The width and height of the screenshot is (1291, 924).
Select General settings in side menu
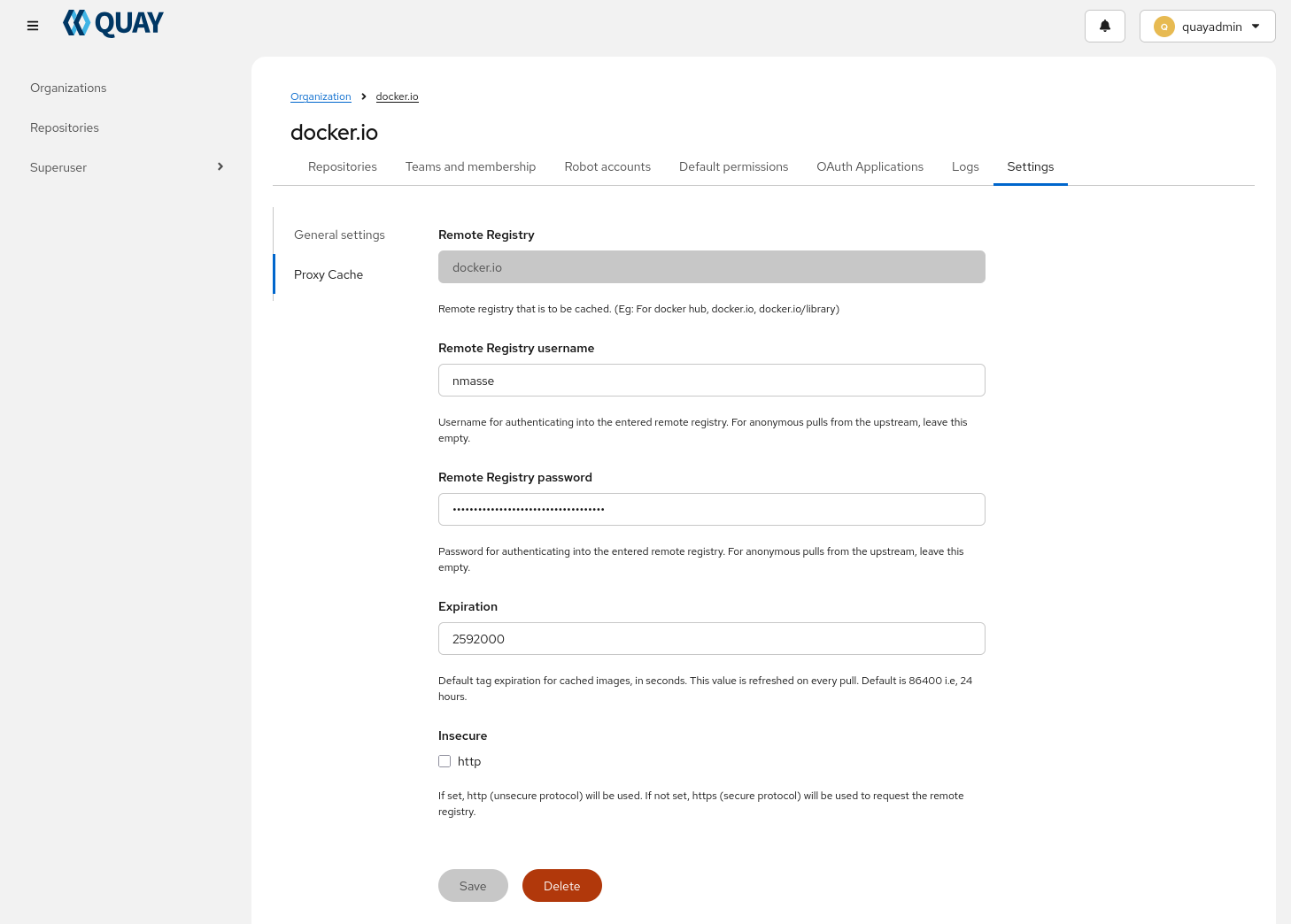click(339, 235)
